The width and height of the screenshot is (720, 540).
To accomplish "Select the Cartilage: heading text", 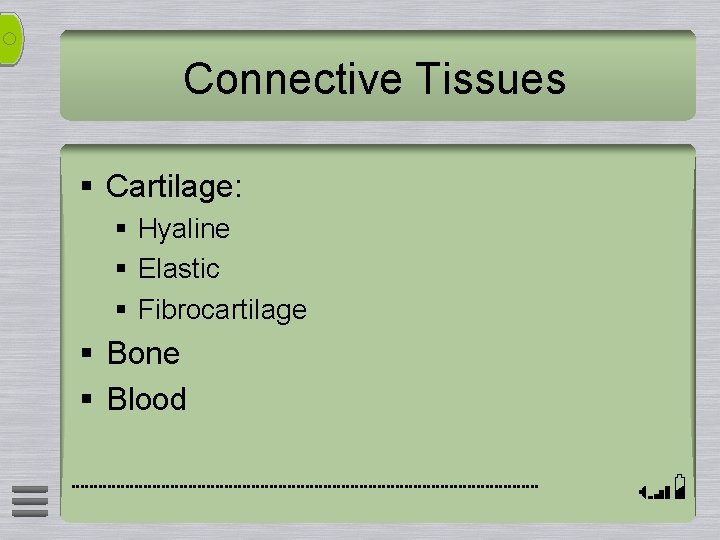I will click(x=174, y=187).
